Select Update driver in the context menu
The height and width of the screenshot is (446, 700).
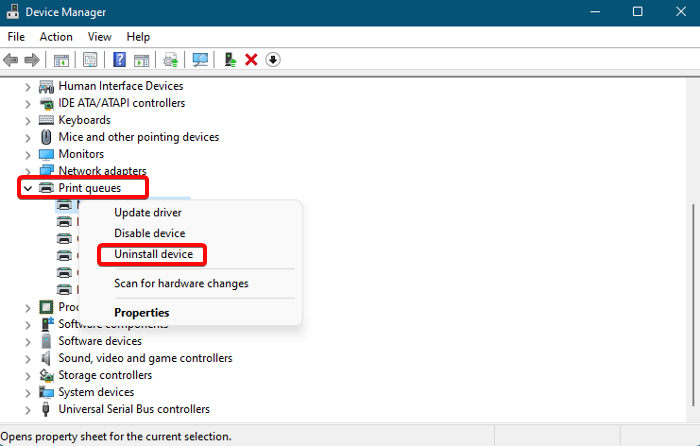pyautogui.click(x=148, y=212)
